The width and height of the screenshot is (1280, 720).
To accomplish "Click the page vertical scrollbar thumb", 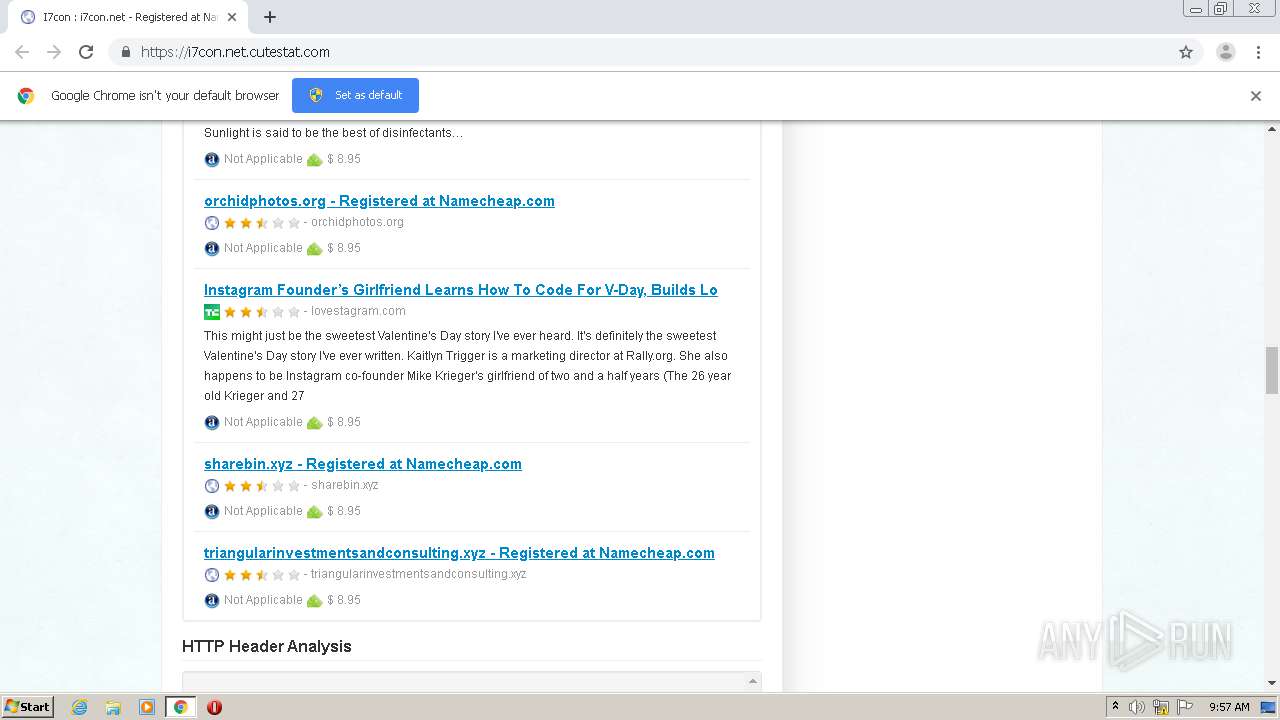I will coord(1272,370).
